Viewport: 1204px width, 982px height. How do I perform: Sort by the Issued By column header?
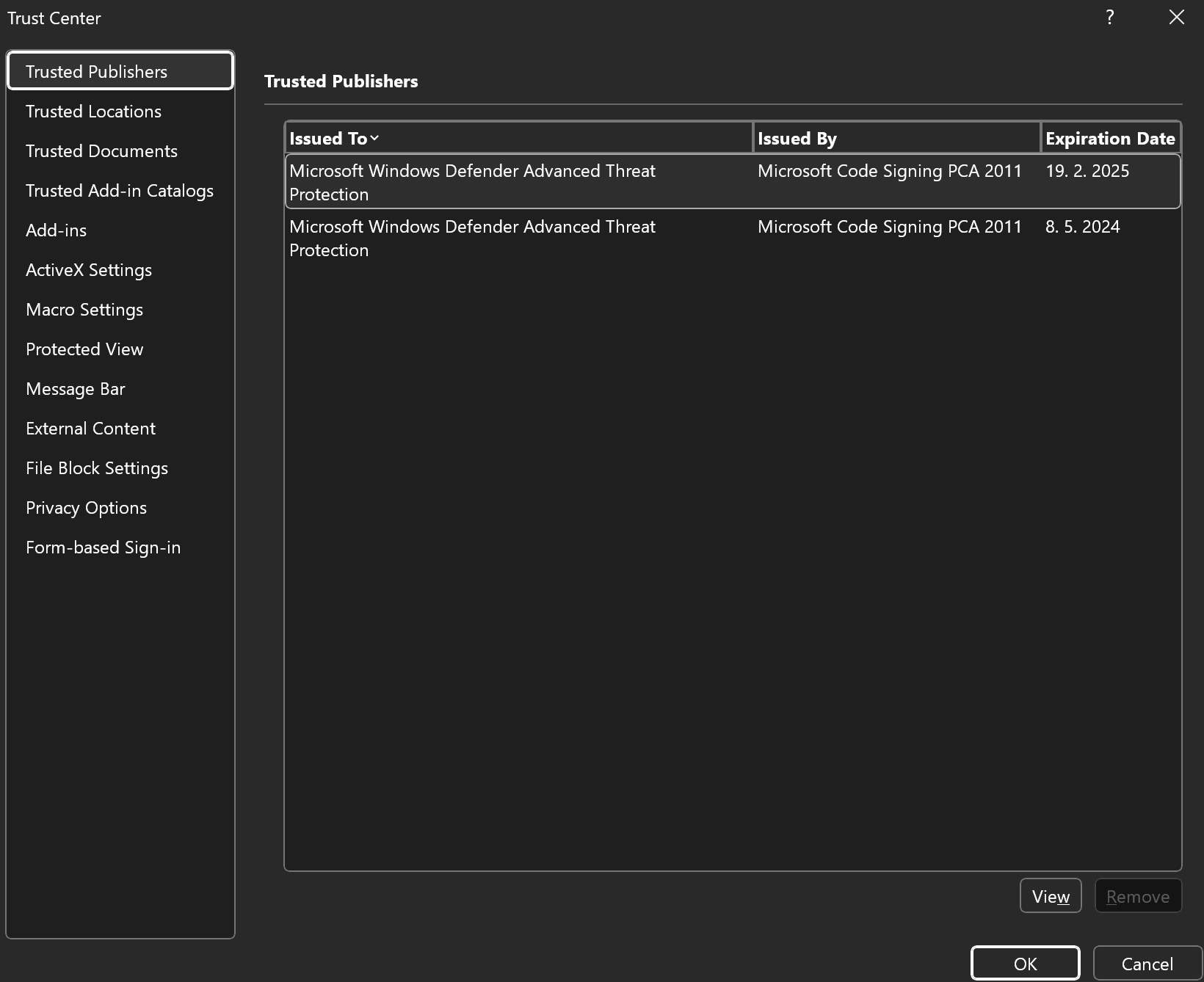[x=897, y=138]
